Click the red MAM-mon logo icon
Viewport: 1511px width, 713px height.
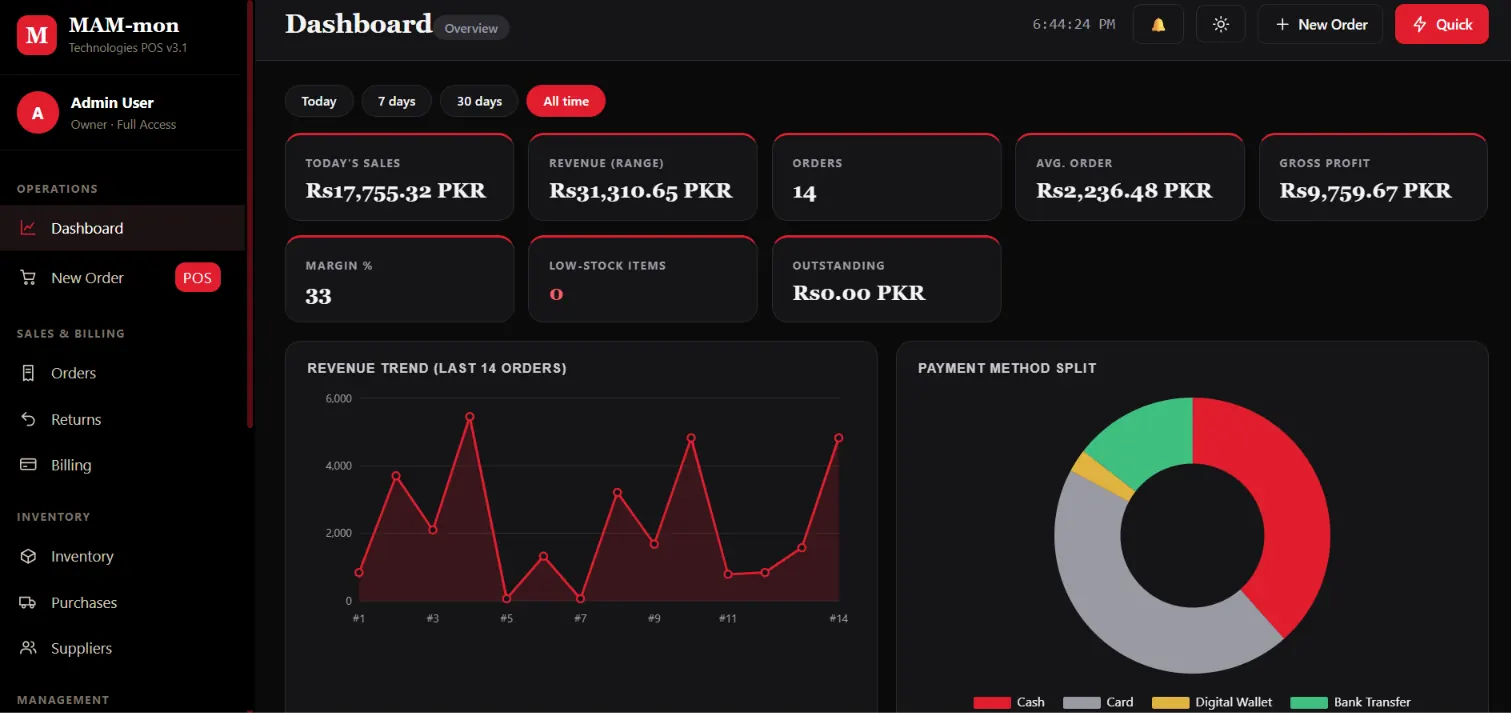[x=37, y=35]
